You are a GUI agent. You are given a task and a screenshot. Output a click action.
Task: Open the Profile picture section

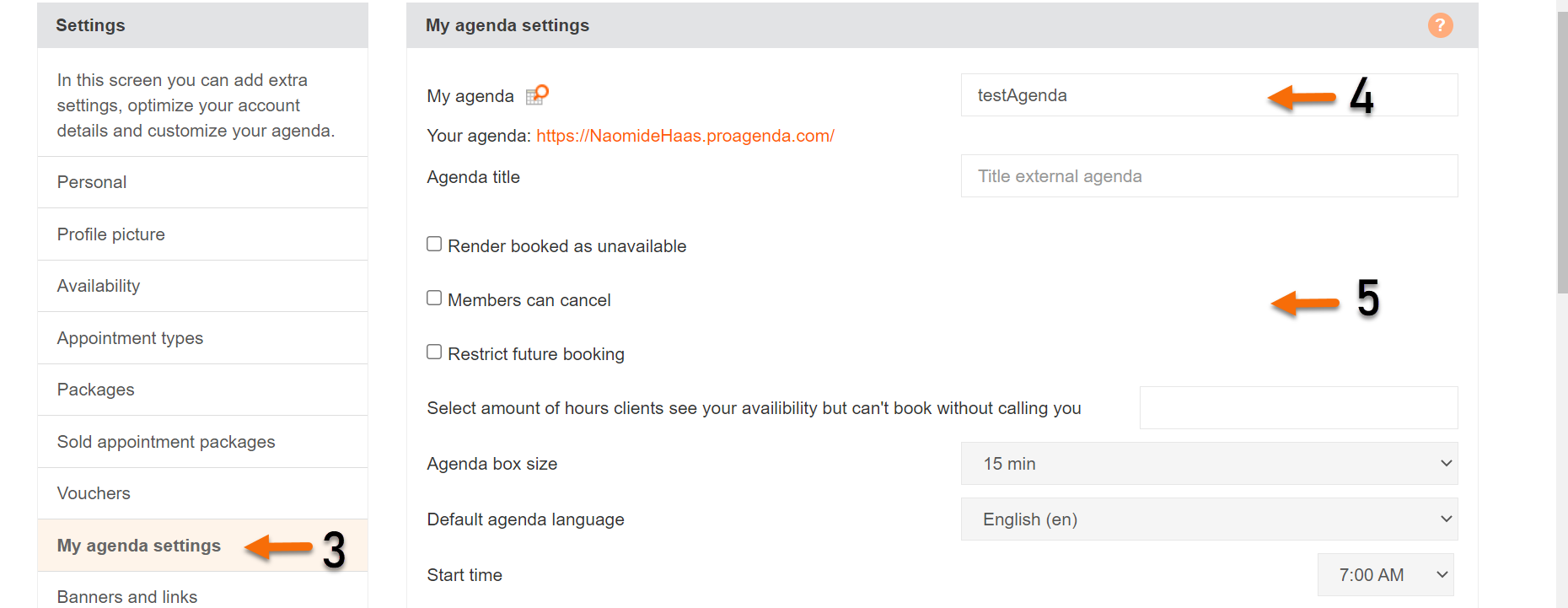pyautogui.click(x=110, y=234)
